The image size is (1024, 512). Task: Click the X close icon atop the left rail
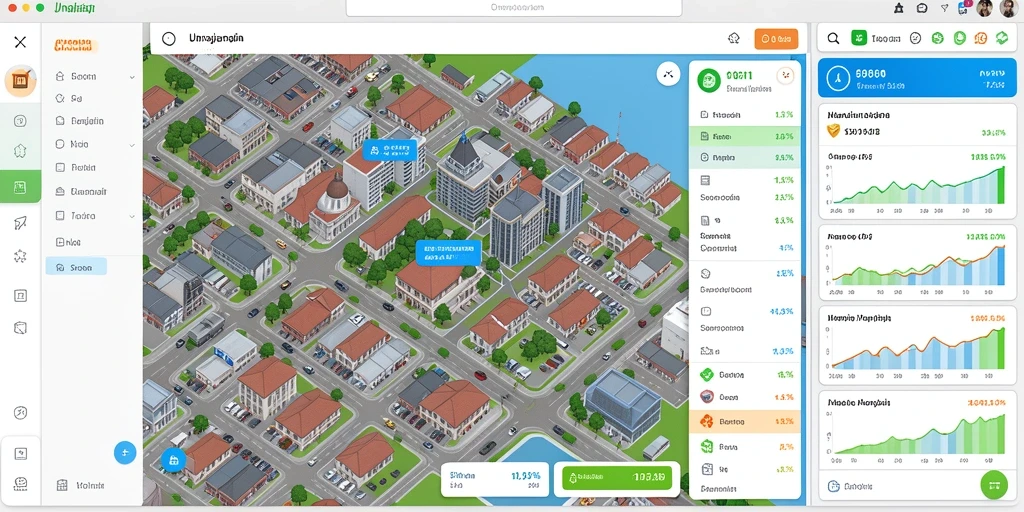click(20, 42)
